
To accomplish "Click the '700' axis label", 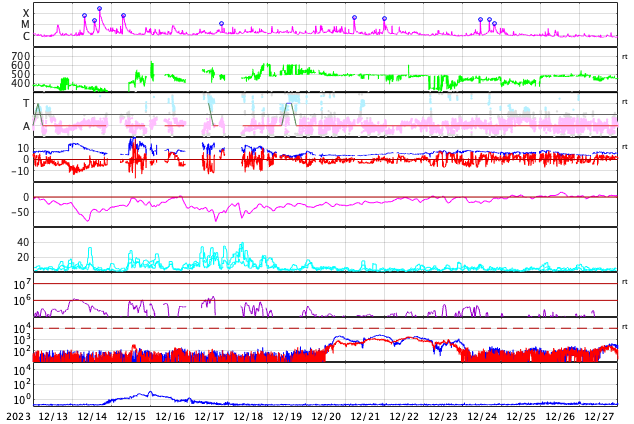I will tap(21, 56).
